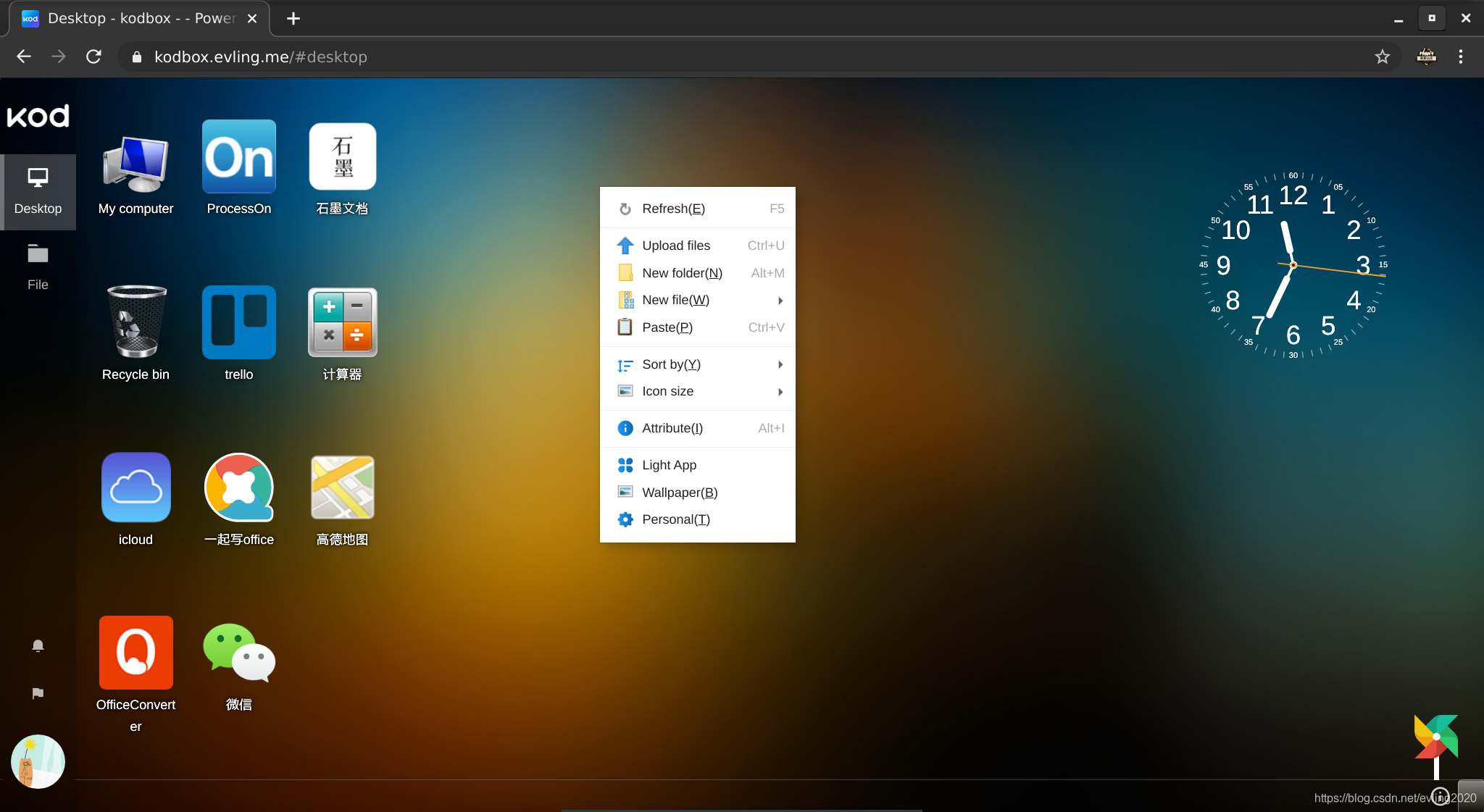The width and height of the screenshot is (1484, 812).
Task: Open the trello app icon
Action: pyautogui.click(x=238, y=323)
